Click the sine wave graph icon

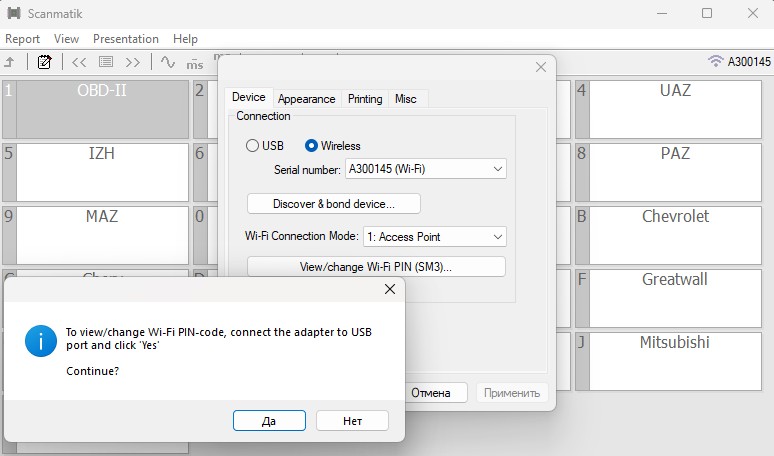pos(168,62)
